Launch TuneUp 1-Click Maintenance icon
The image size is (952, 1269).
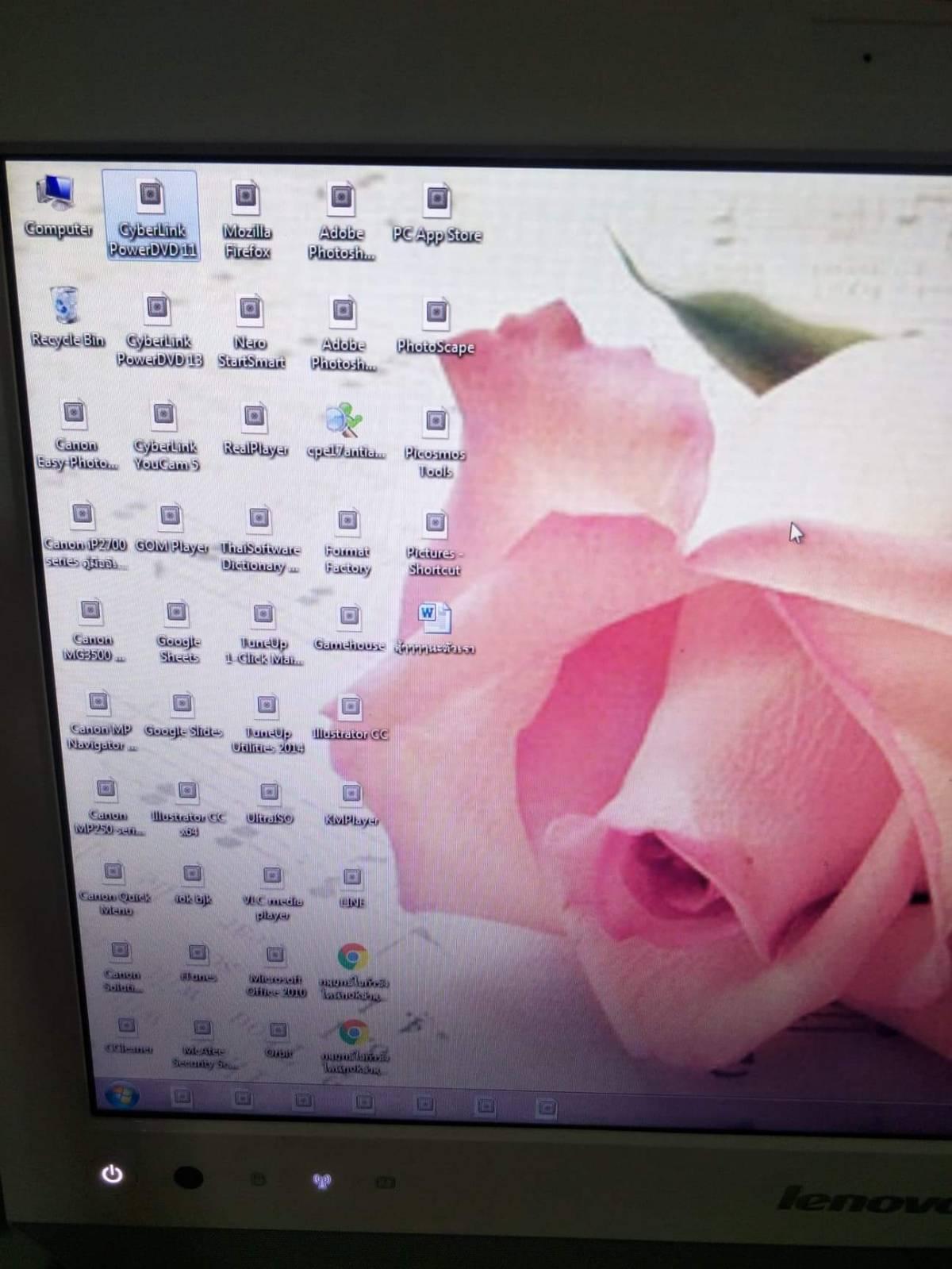pyautogui.click(x=263, y=635)
